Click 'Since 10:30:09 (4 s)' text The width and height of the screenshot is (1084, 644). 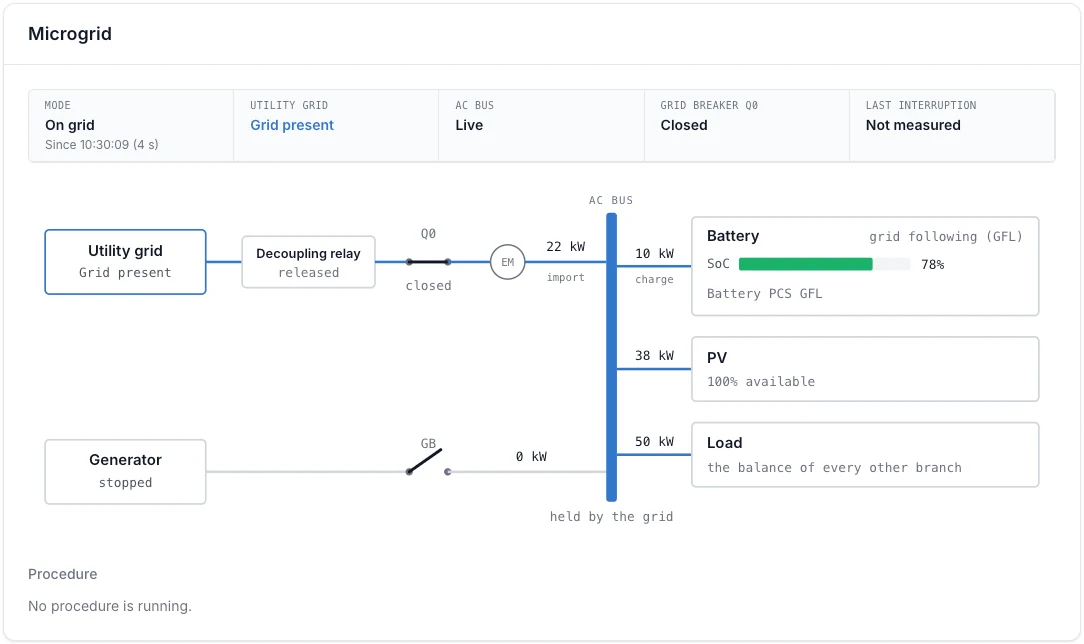pyautogui.click(x=102, y=144)
